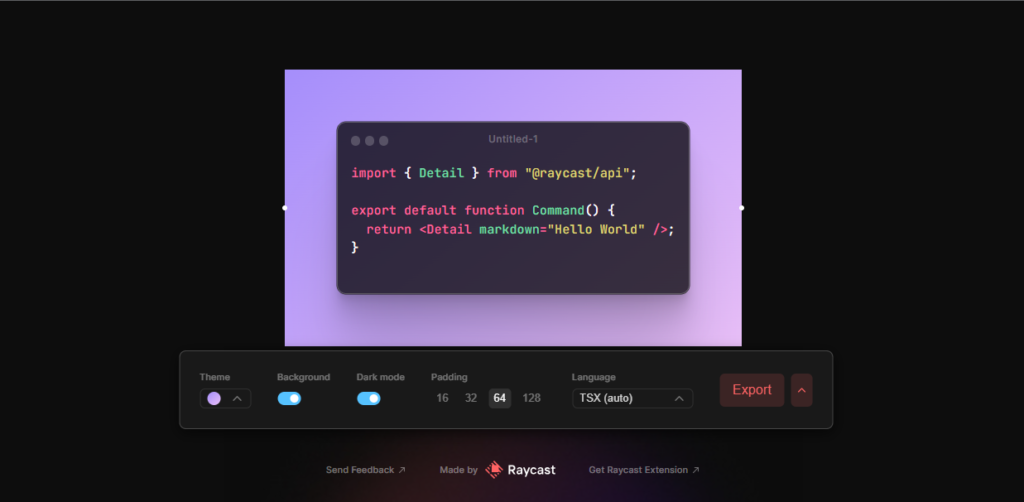Click the Raycast logo
This screenshot has height=502, width=1024.
point(520,469)
